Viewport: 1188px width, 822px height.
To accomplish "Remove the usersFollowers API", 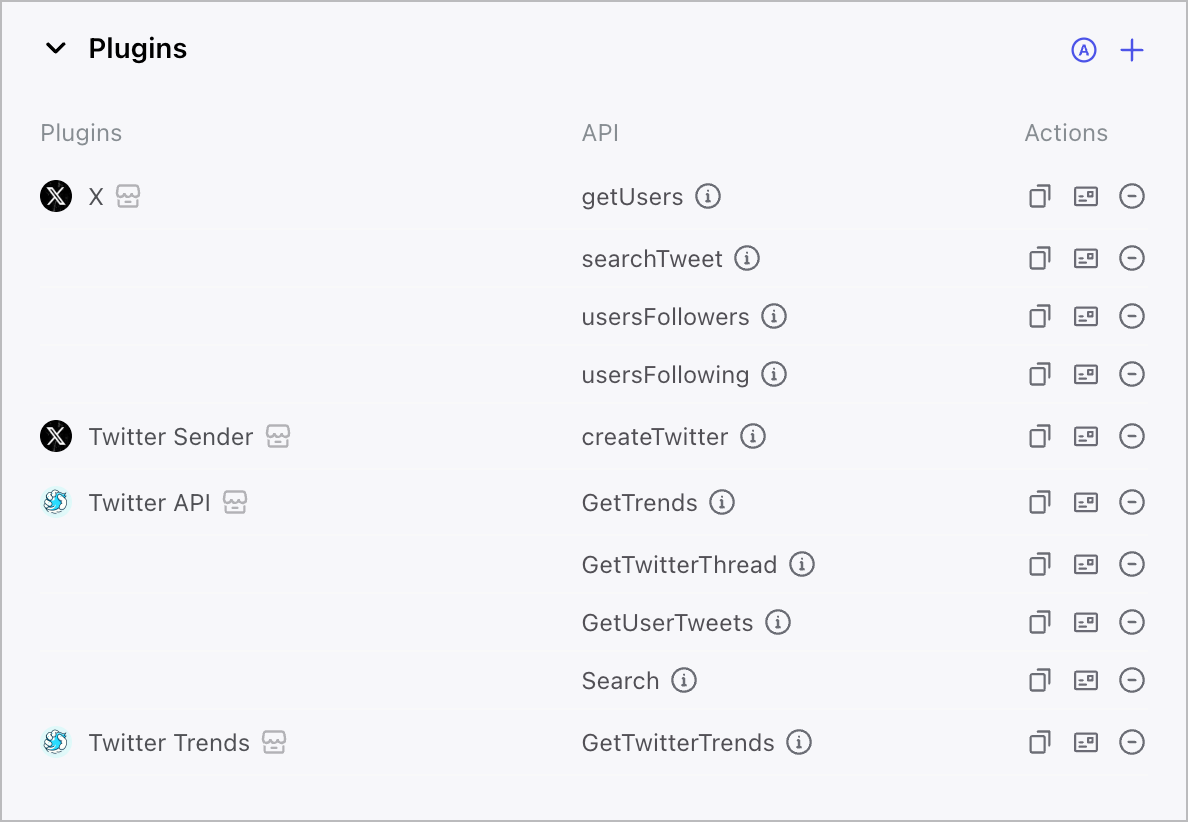I will (1131, 316).
